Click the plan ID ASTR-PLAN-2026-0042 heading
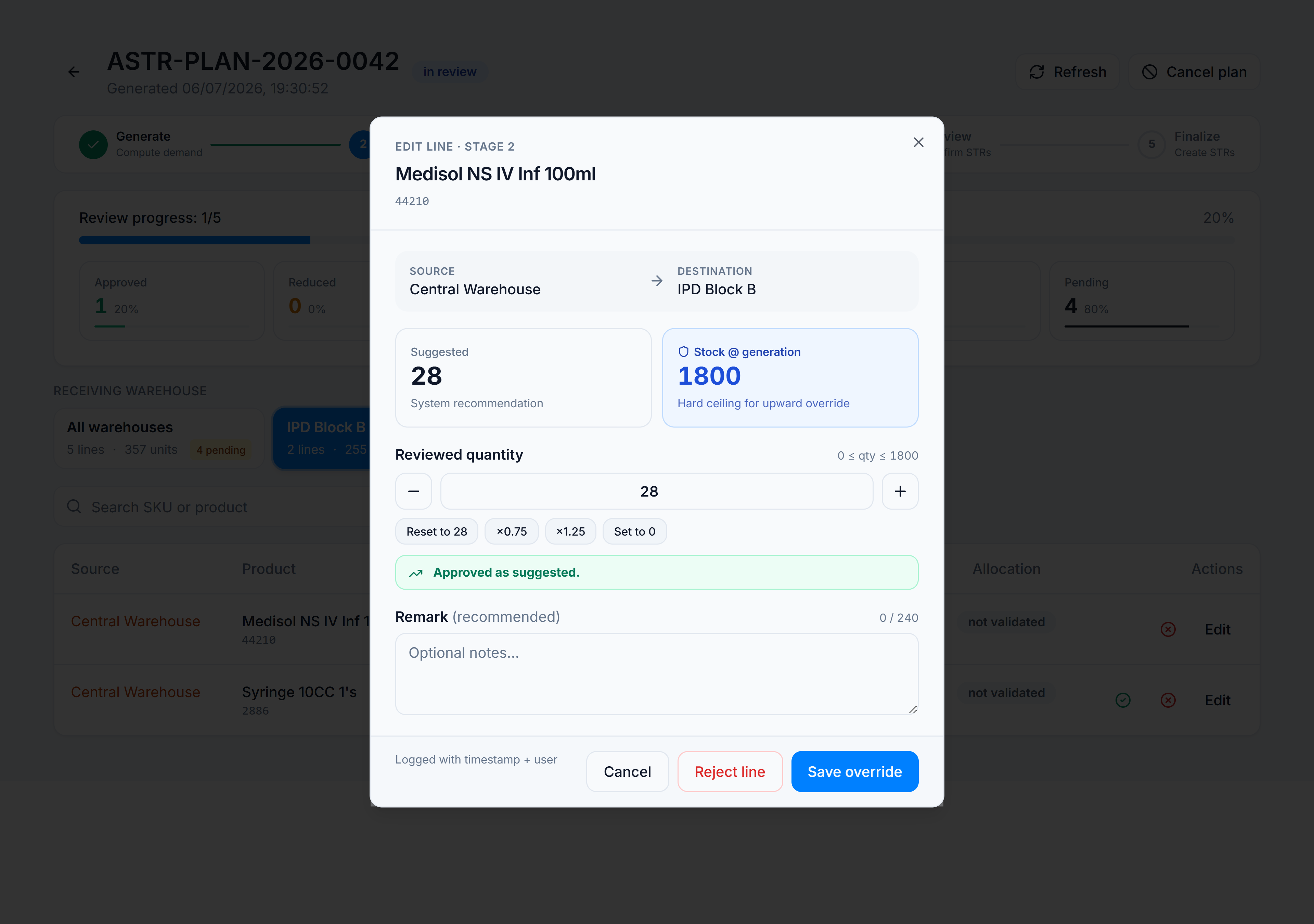Image resolution: width=1314 pixels, height=924 pixels. 253,61
